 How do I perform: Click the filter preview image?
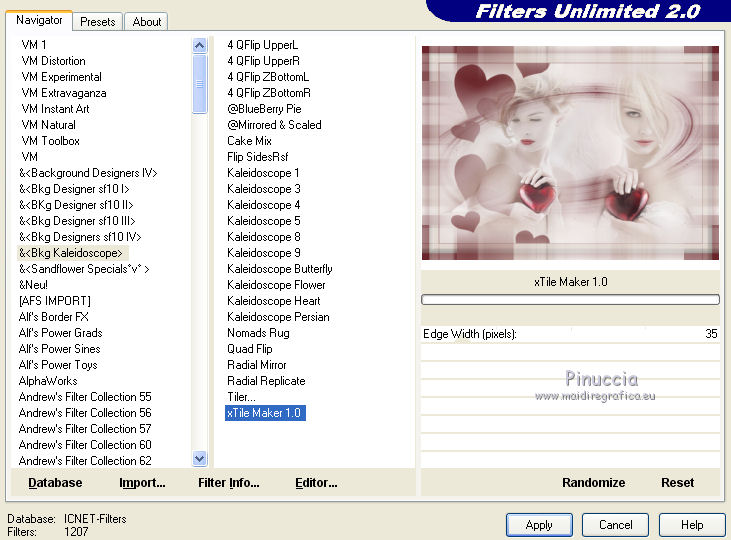pos(570,152)
